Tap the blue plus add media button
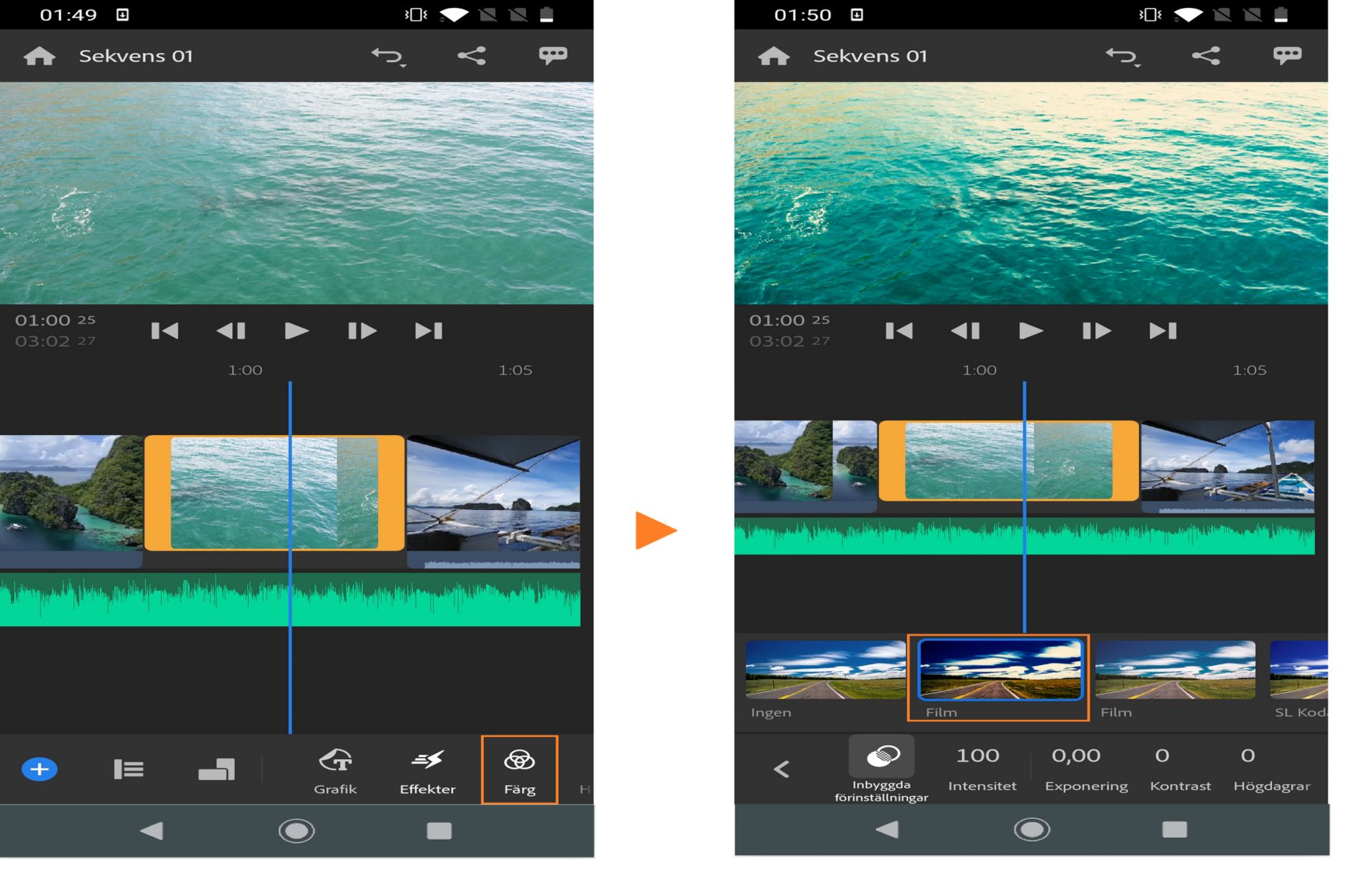This screenshot has width=1372, height=885. pos(39,769)
